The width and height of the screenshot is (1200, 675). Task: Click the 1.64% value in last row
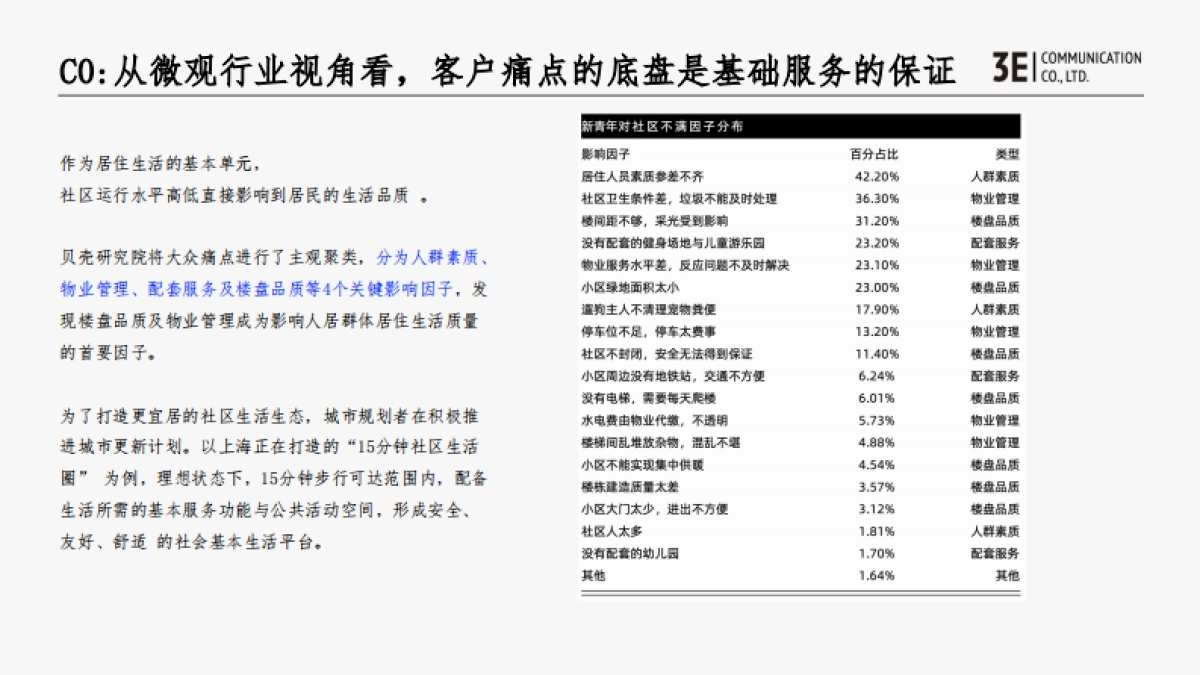point(876,575)
